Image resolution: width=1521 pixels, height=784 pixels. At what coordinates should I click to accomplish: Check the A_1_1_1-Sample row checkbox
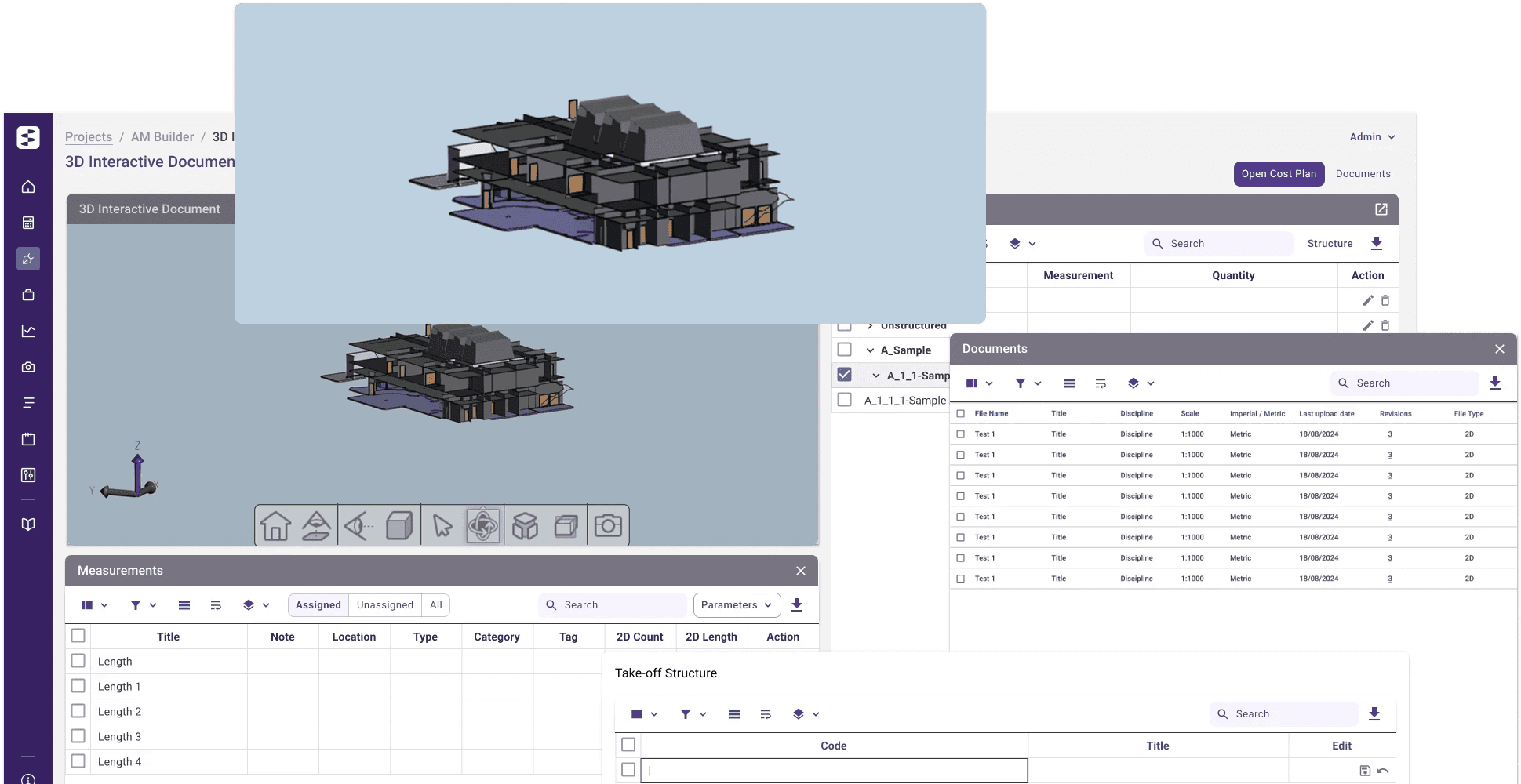[845, 400]
